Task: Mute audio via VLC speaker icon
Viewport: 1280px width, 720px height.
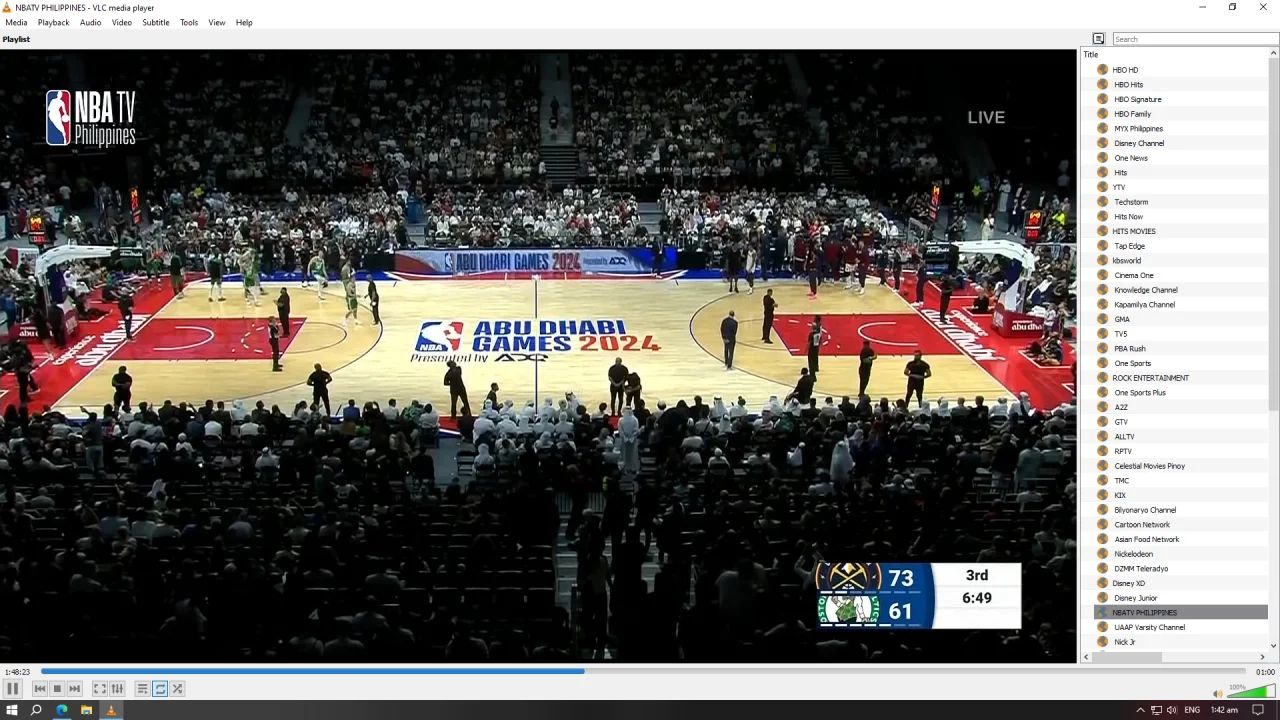Action: pos(1217,693)
